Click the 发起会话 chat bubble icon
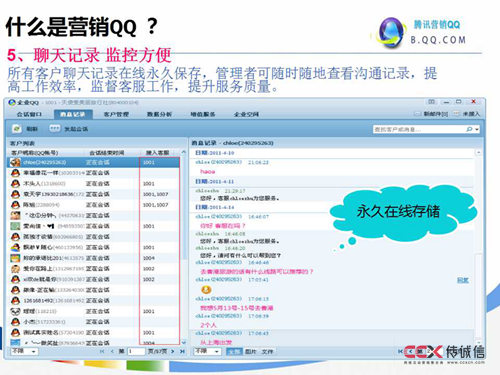Viewport: 500px width, 375px height. 55,128
